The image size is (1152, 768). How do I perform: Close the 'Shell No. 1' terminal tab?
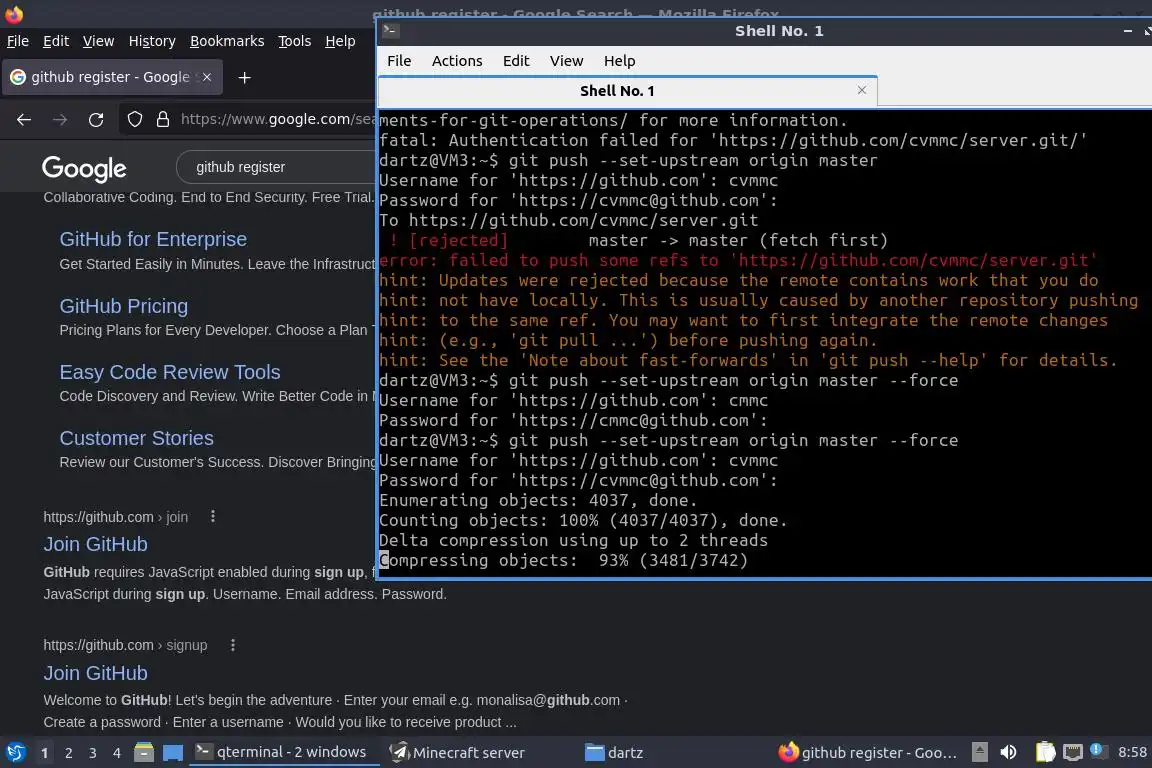click(862, 90)
